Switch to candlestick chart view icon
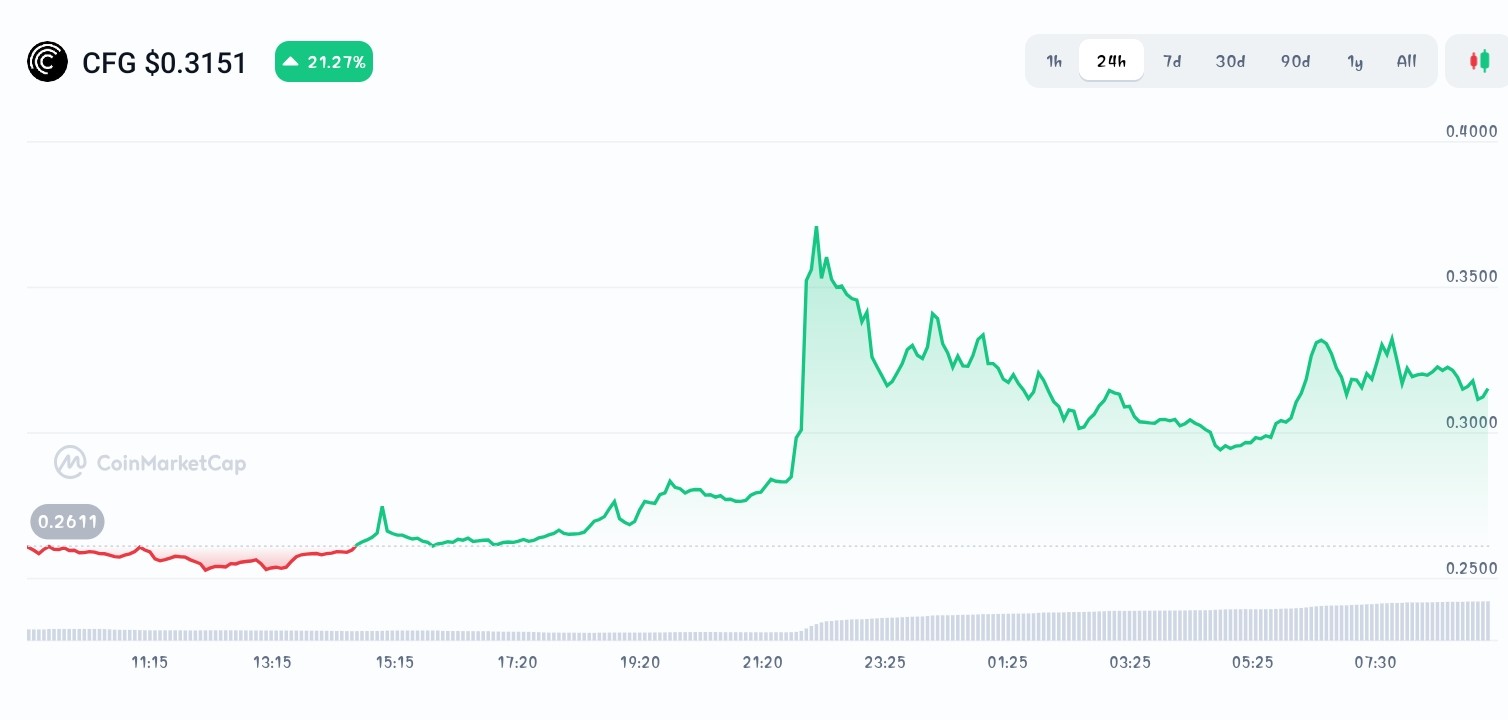Viewport: 1508px width, 720px height. tap(1478, 61)
